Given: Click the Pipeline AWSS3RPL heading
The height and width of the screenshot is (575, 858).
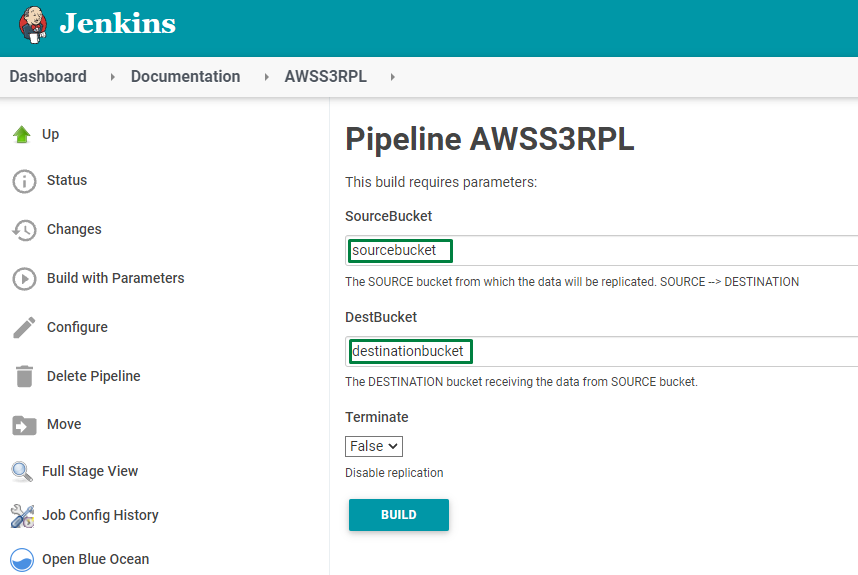Looking at the screenshot, I should coord(490,139).
